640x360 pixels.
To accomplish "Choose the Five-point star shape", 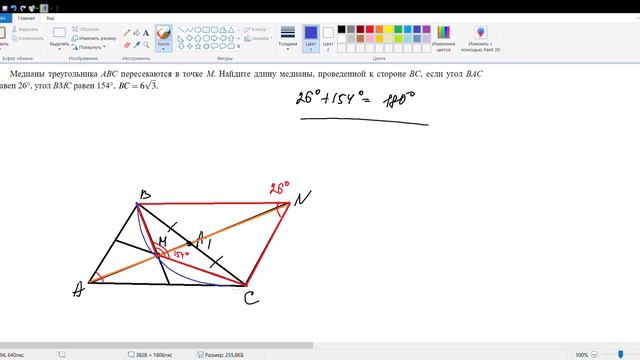I will [198, 47].
